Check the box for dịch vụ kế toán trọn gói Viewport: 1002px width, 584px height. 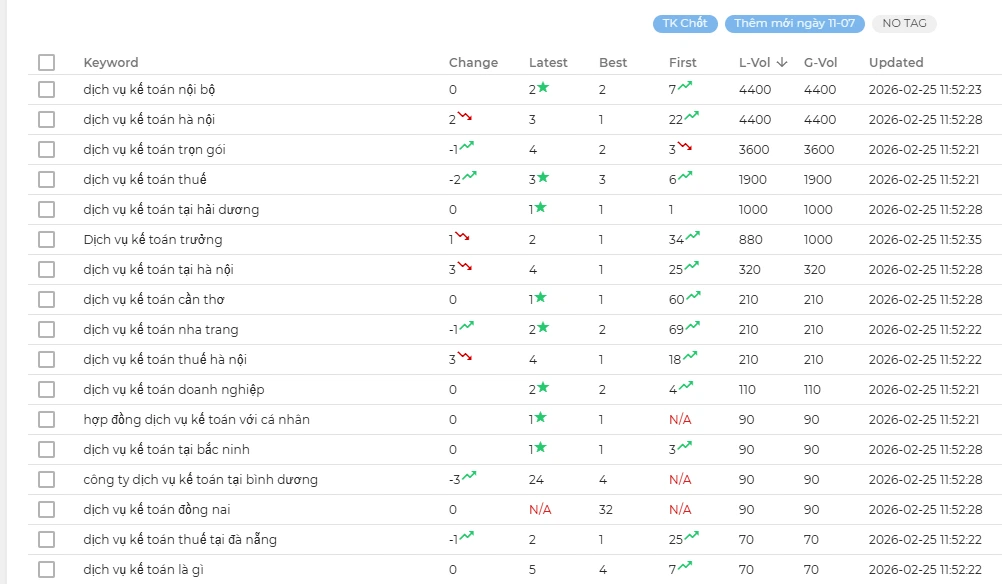pos(47,150)
